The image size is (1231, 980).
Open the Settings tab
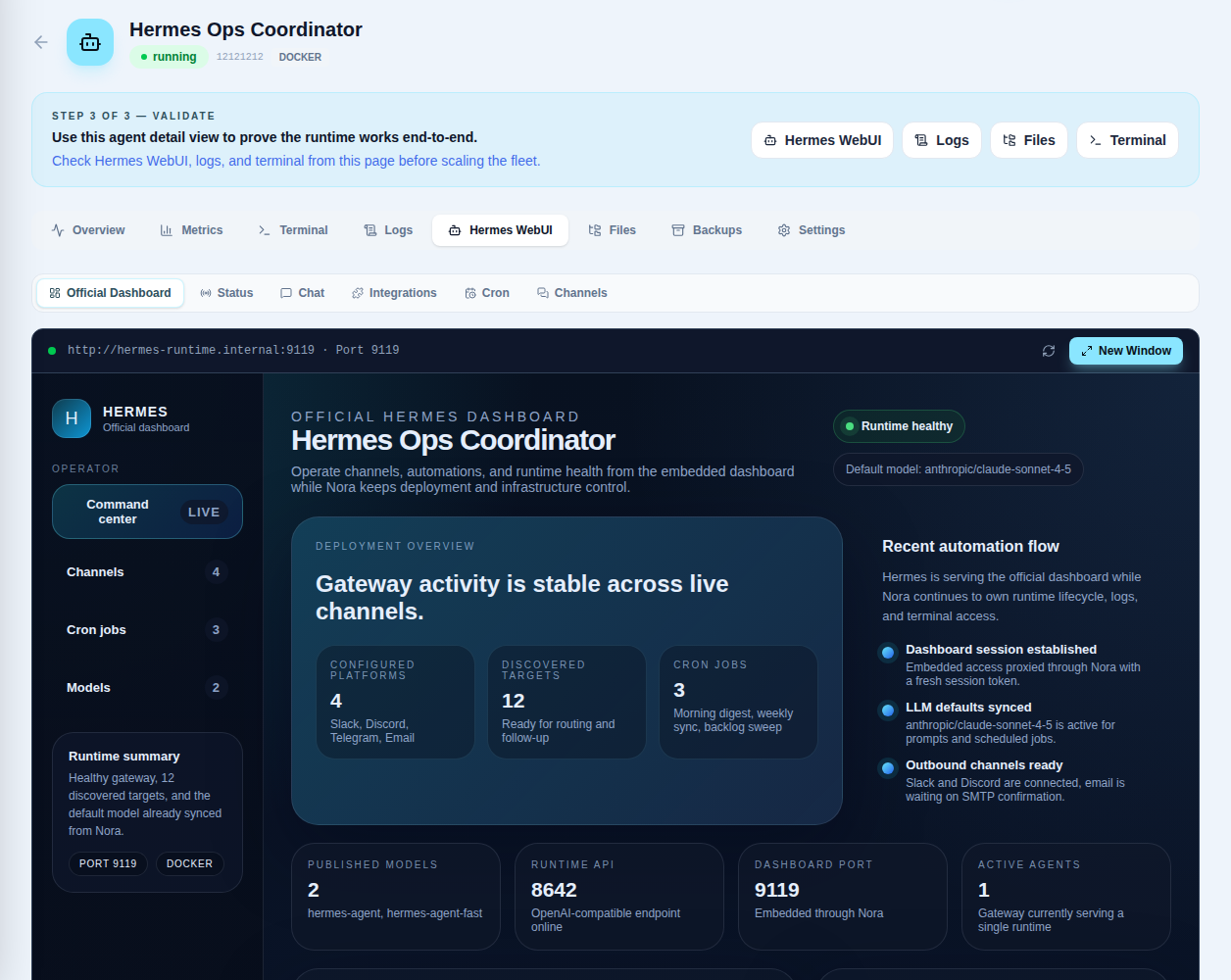click(x=812, y=230)
